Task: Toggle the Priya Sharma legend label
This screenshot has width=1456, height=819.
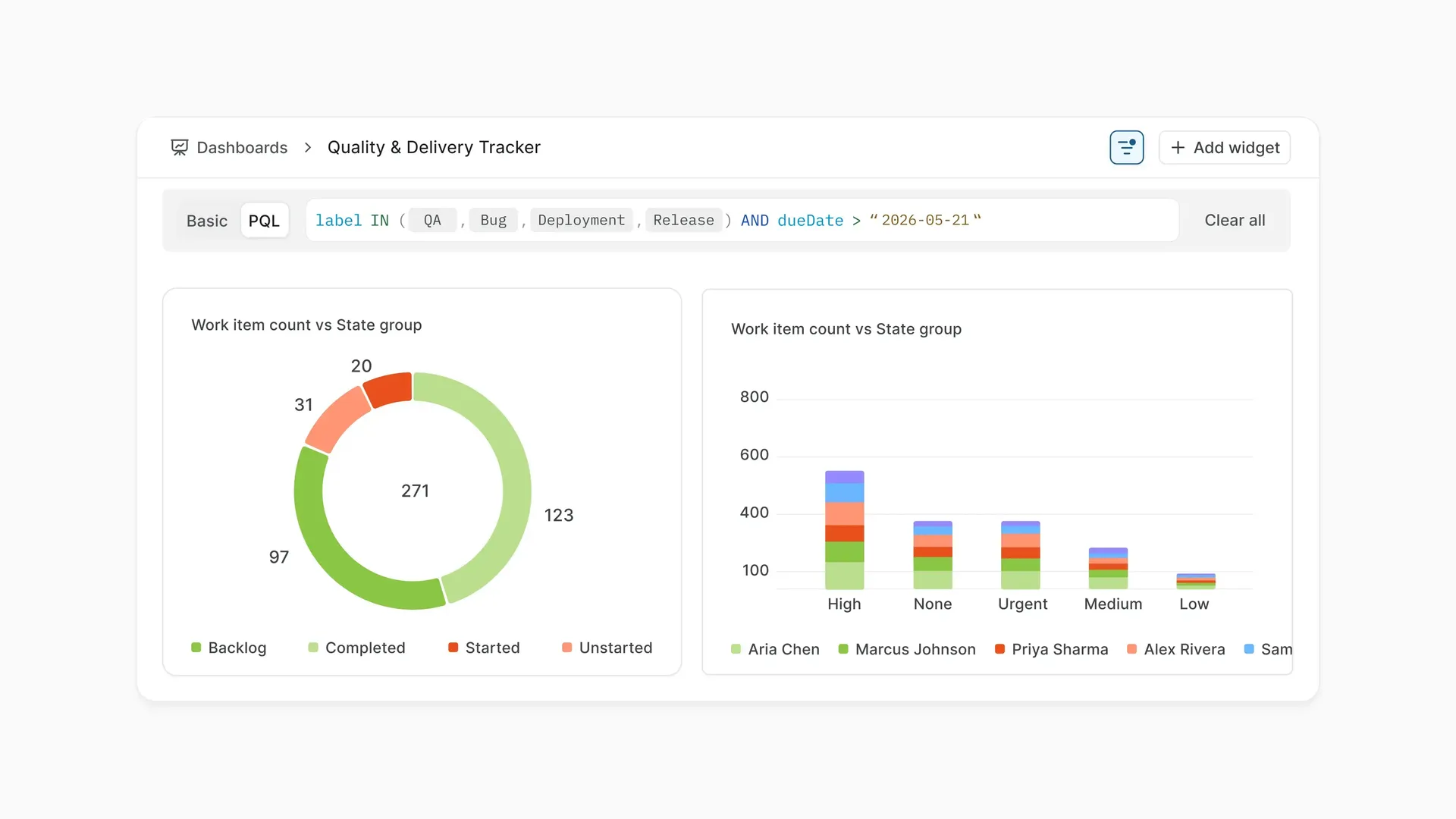Action: click(x=1059, y=649)
